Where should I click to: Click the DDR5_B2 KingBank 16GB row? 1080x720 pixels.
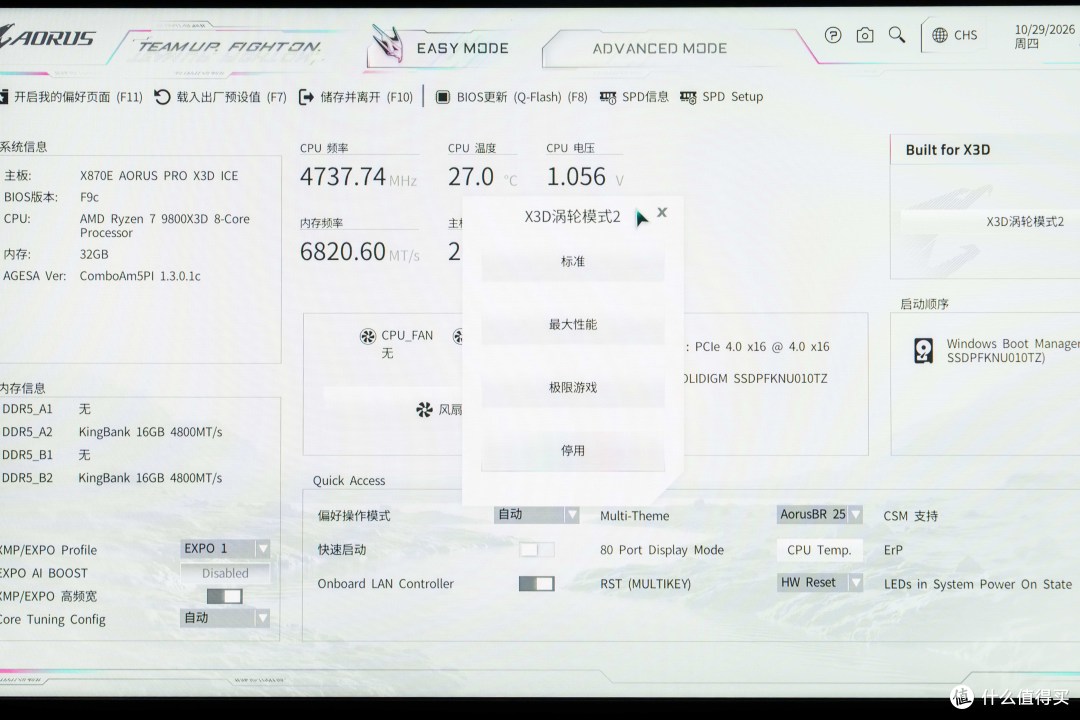pos(113,477)
